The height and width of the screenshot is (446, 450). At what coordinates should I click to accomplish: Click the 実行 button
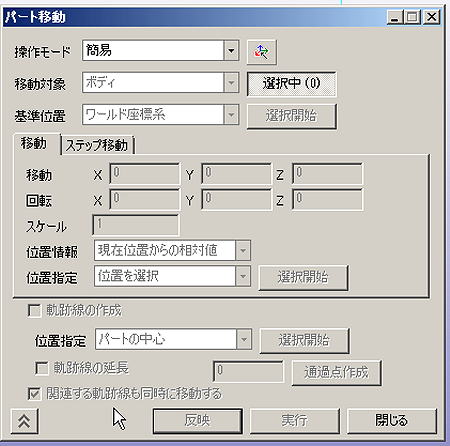[295, 421]
